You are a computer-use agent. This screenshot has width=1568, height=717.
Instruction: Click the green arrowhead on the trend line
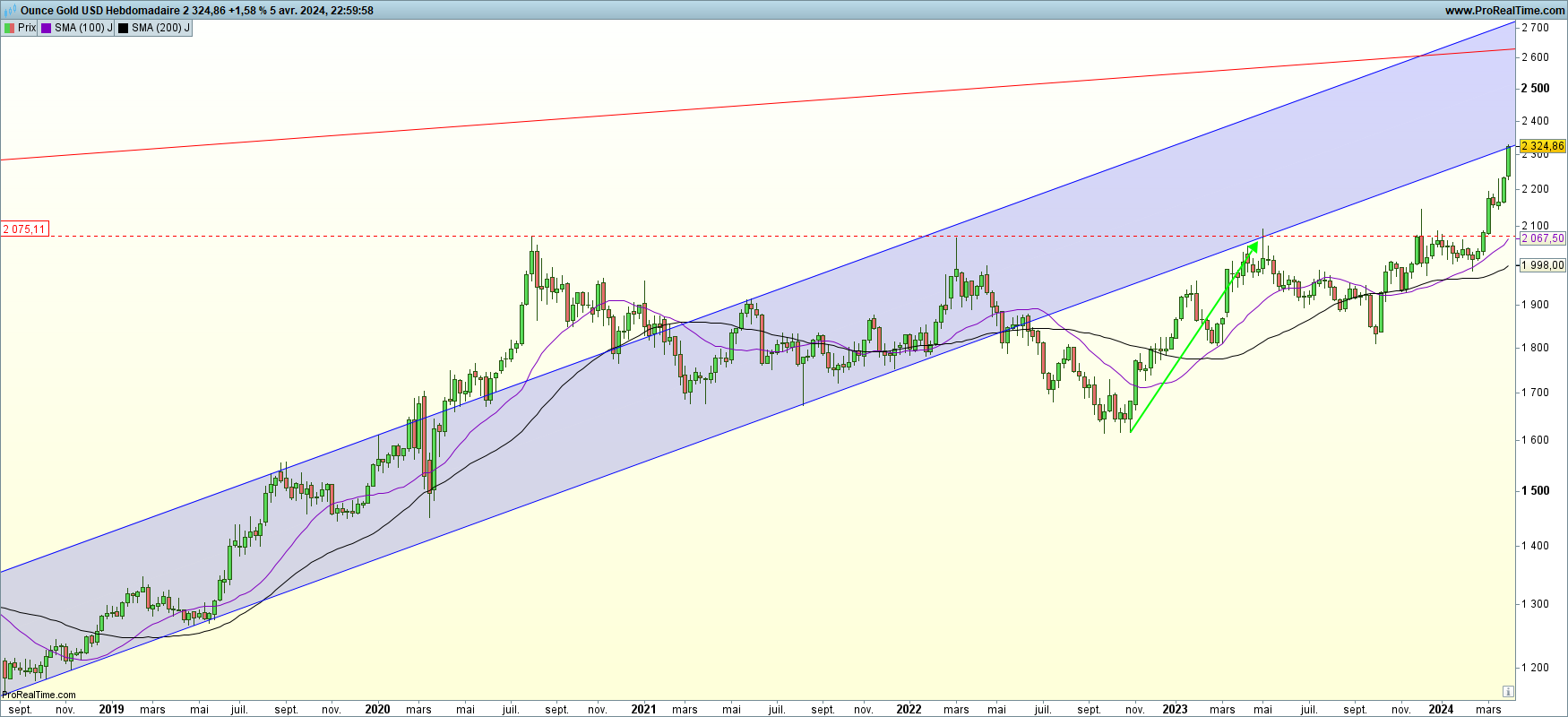pyautogui.click(x=1253, y=248)
